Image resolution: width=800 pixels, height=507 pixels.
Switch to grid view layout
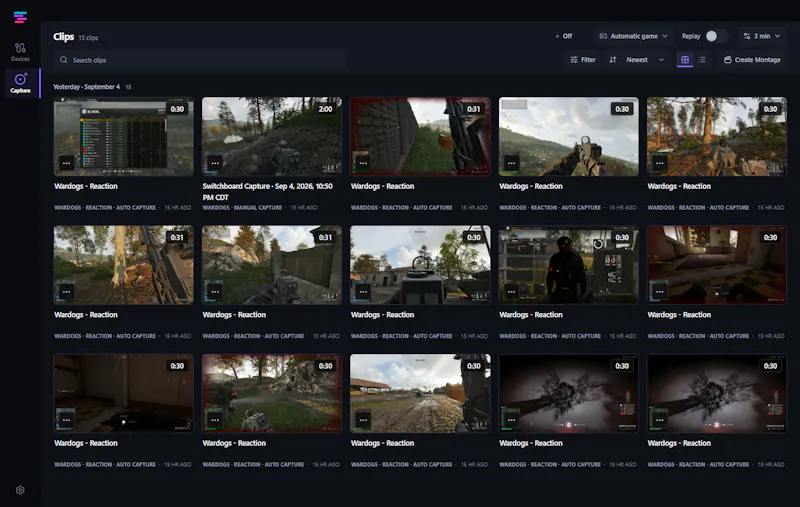[x=685, y=60]
